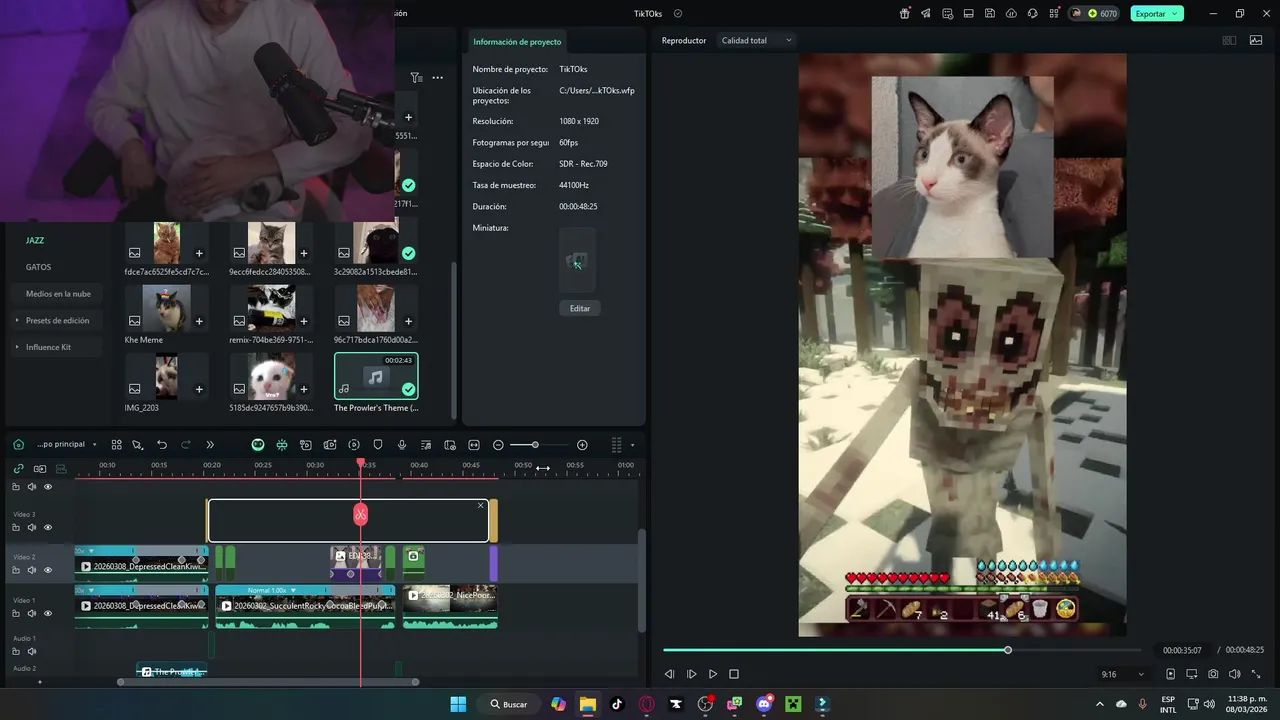Adjust the timeline zoom slider handle
The image size is (1280, 720).
[x=535, y=444]
